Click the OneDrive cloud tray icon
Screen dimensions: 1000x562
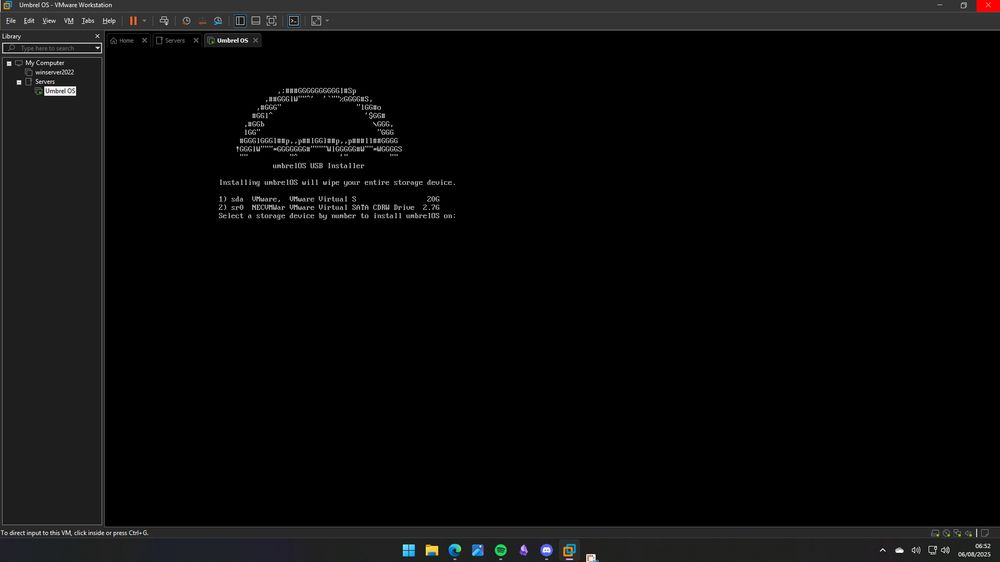(x=899, y=550)
